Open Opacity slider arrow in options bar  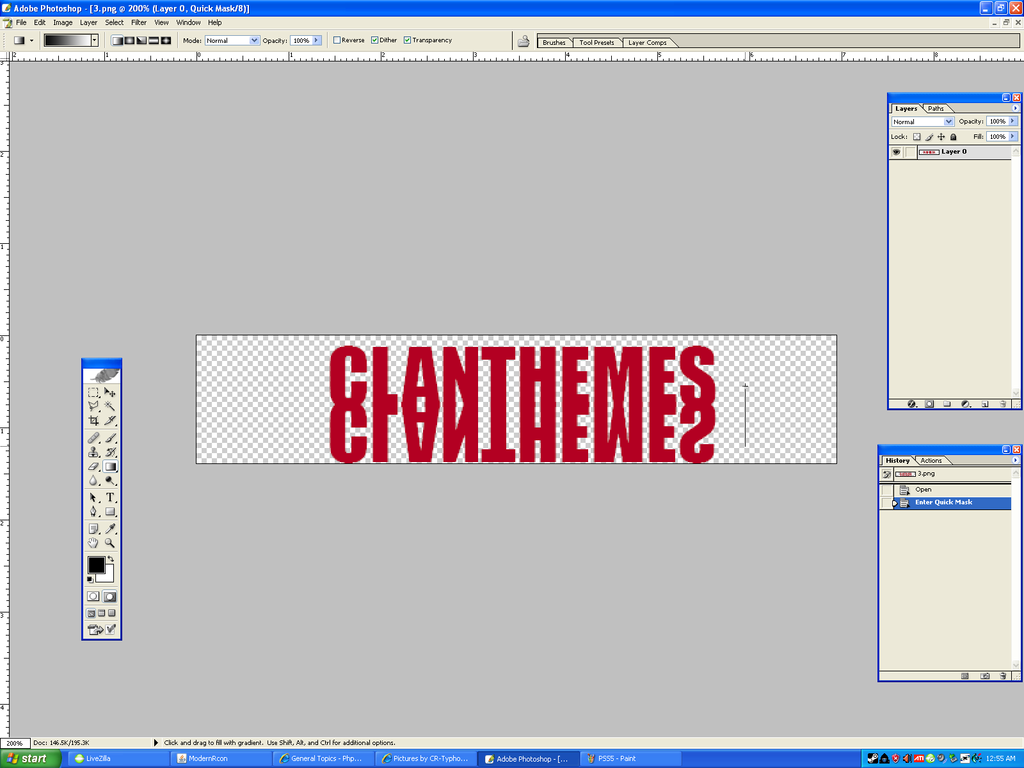point(317,40)
